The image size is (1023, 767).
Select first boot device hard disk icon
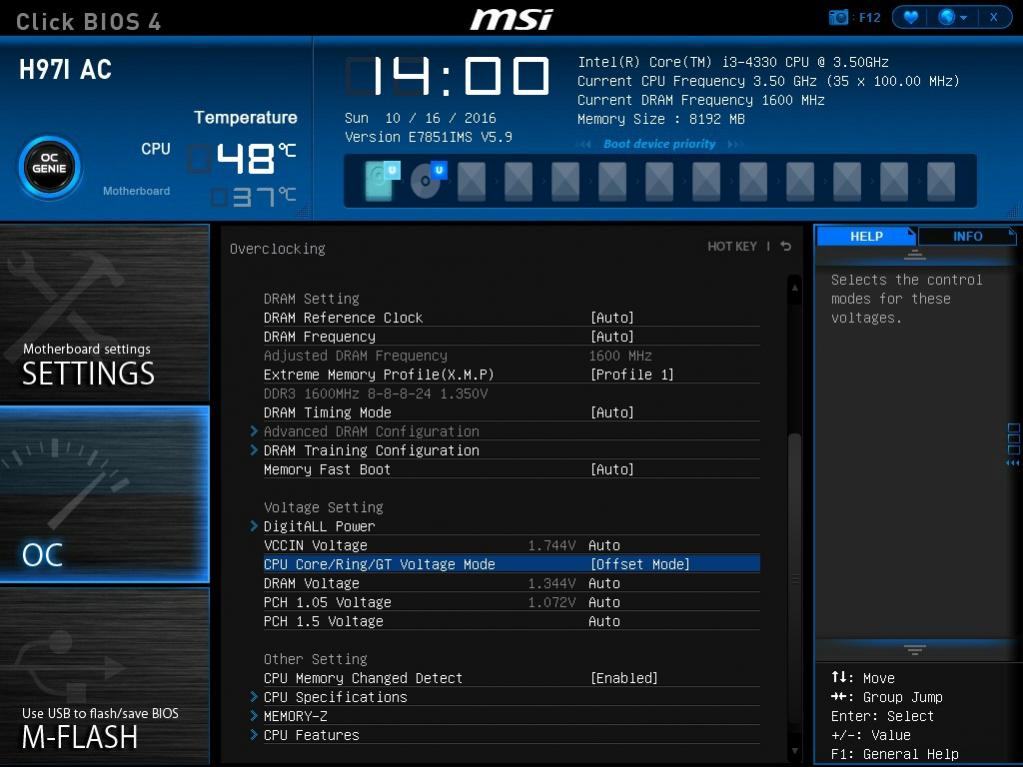click(381, 181)
